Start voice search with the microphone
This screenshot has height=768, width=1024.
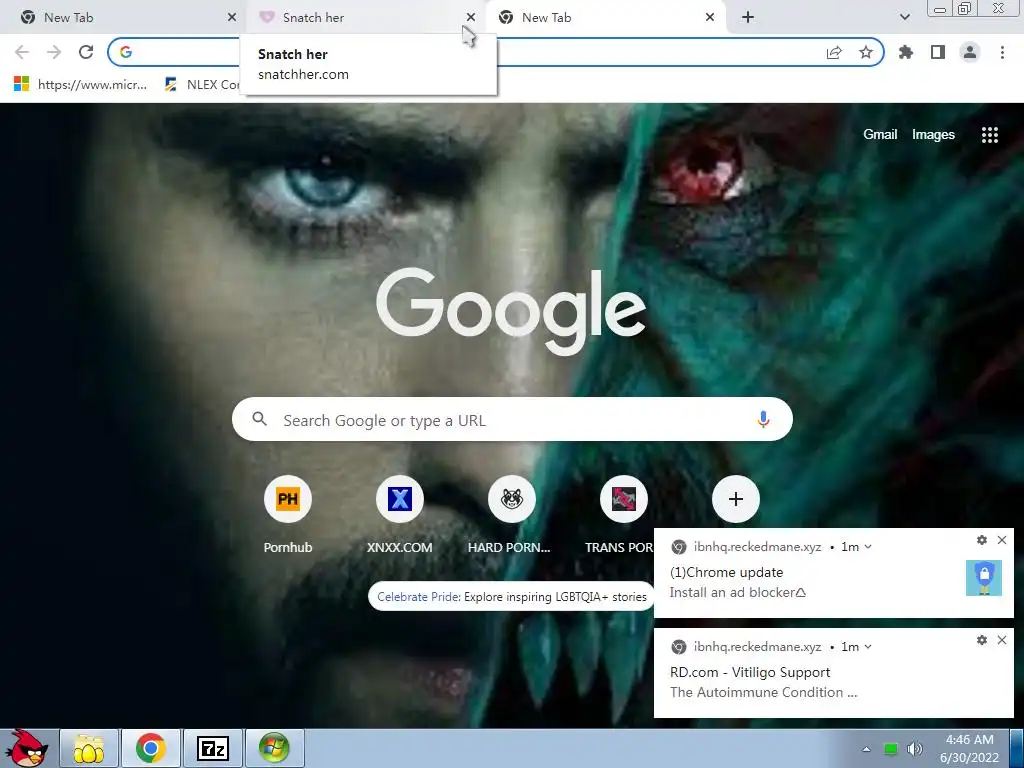pyautogui.click(x=763, y=419)
